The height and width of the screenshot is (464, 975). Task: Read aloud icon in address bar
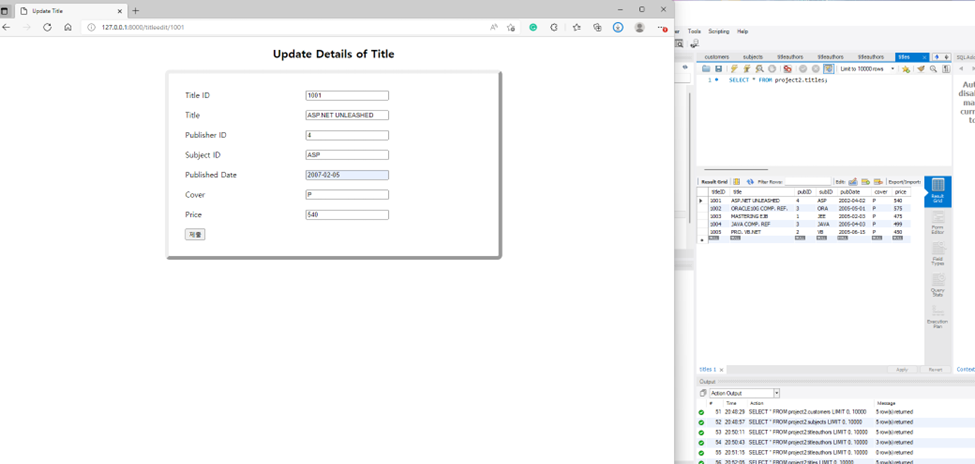point(494,27)
